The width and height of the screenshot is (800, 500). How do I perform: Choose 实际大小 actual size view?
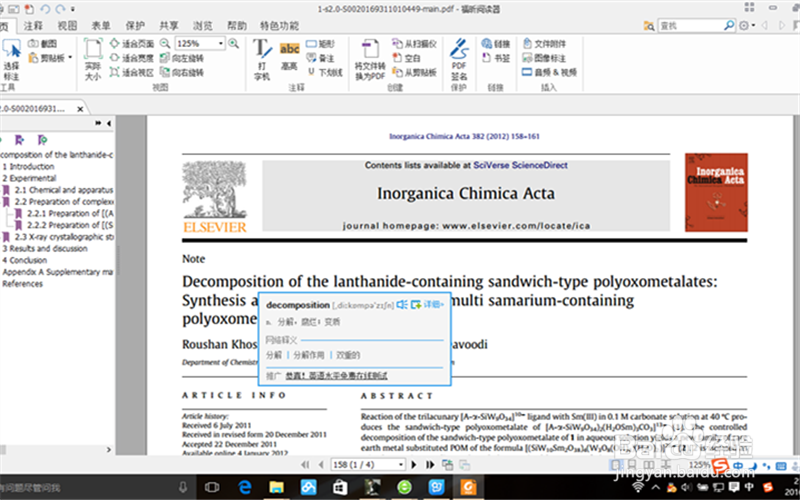click(x=93, y=59)
